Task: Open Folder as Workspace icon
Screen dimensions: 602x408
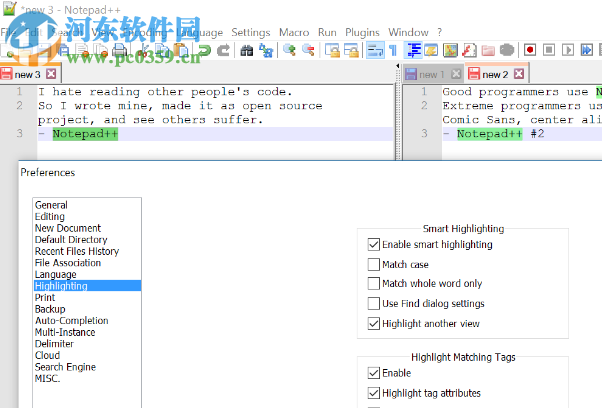Action: click(488, 50)
